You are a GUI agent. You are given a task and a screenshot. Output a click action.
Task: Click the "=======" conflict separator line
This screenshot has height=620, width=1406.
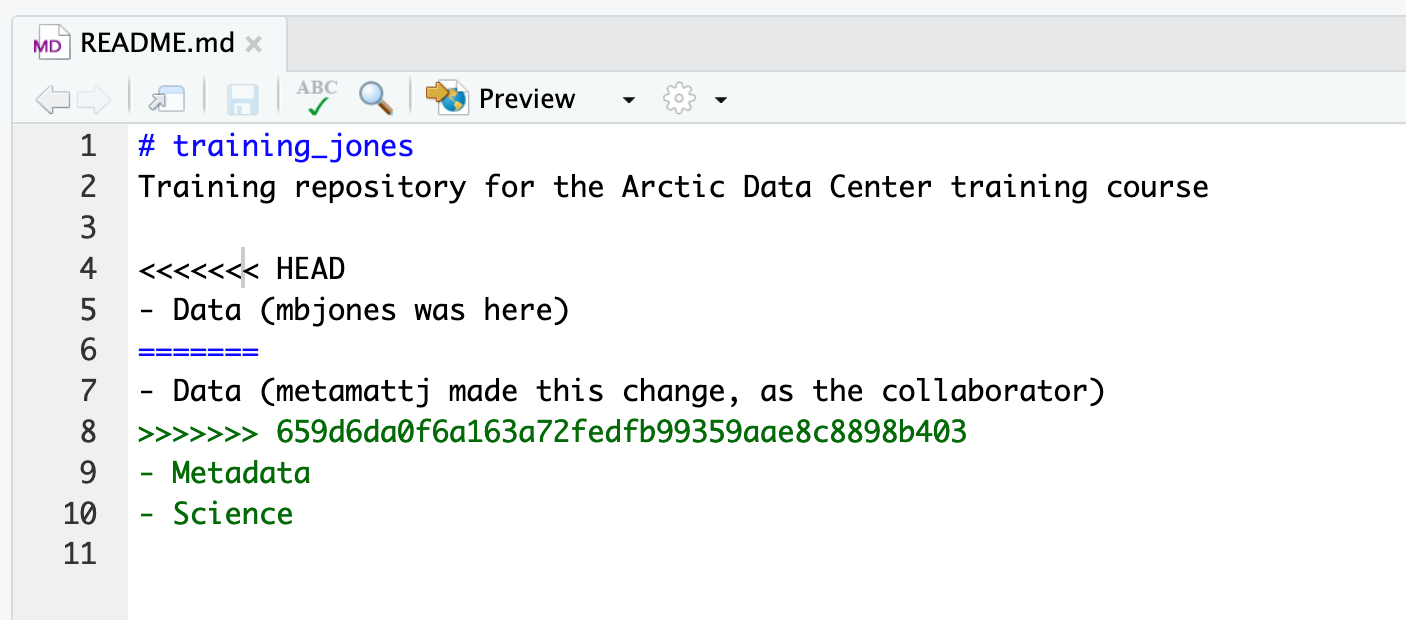pyautogui.click(x=198, y=351)
